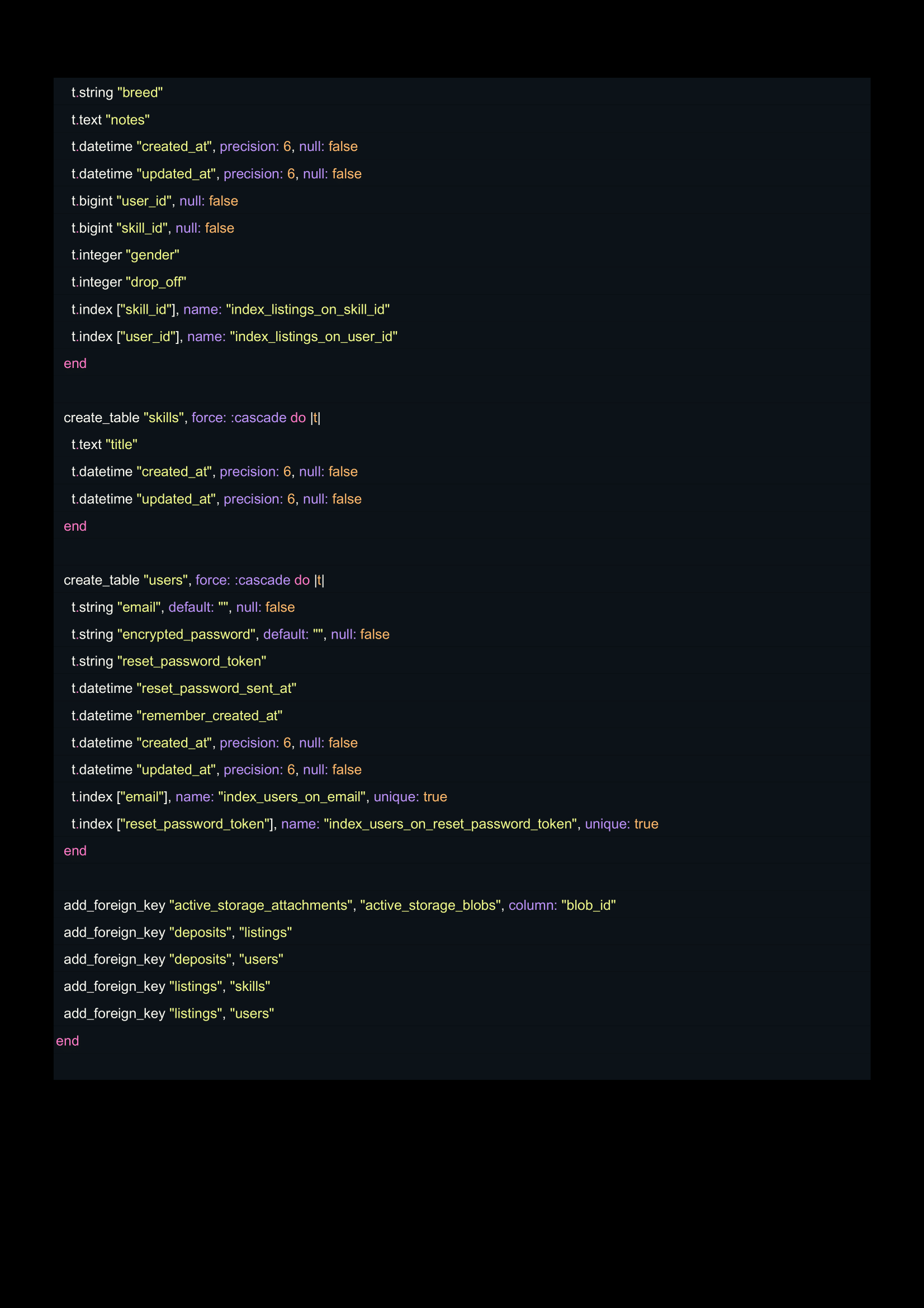Viewport: 924px width, 1308px height.
Task: Click add_foreign_key "deposits", "users" line
Action: click(x=173, y=960)
